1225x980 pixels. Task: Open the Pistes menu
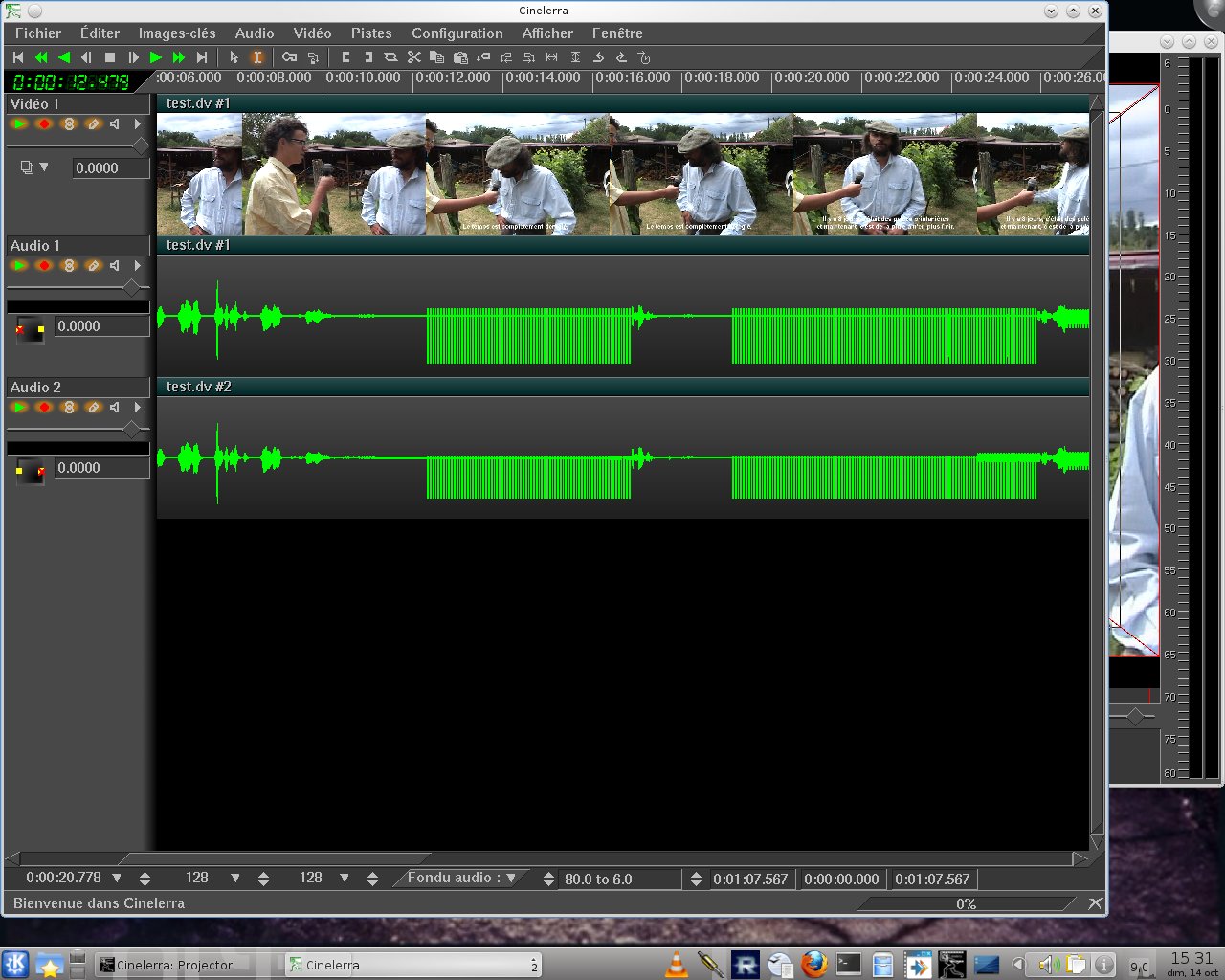tap(371, 33)
